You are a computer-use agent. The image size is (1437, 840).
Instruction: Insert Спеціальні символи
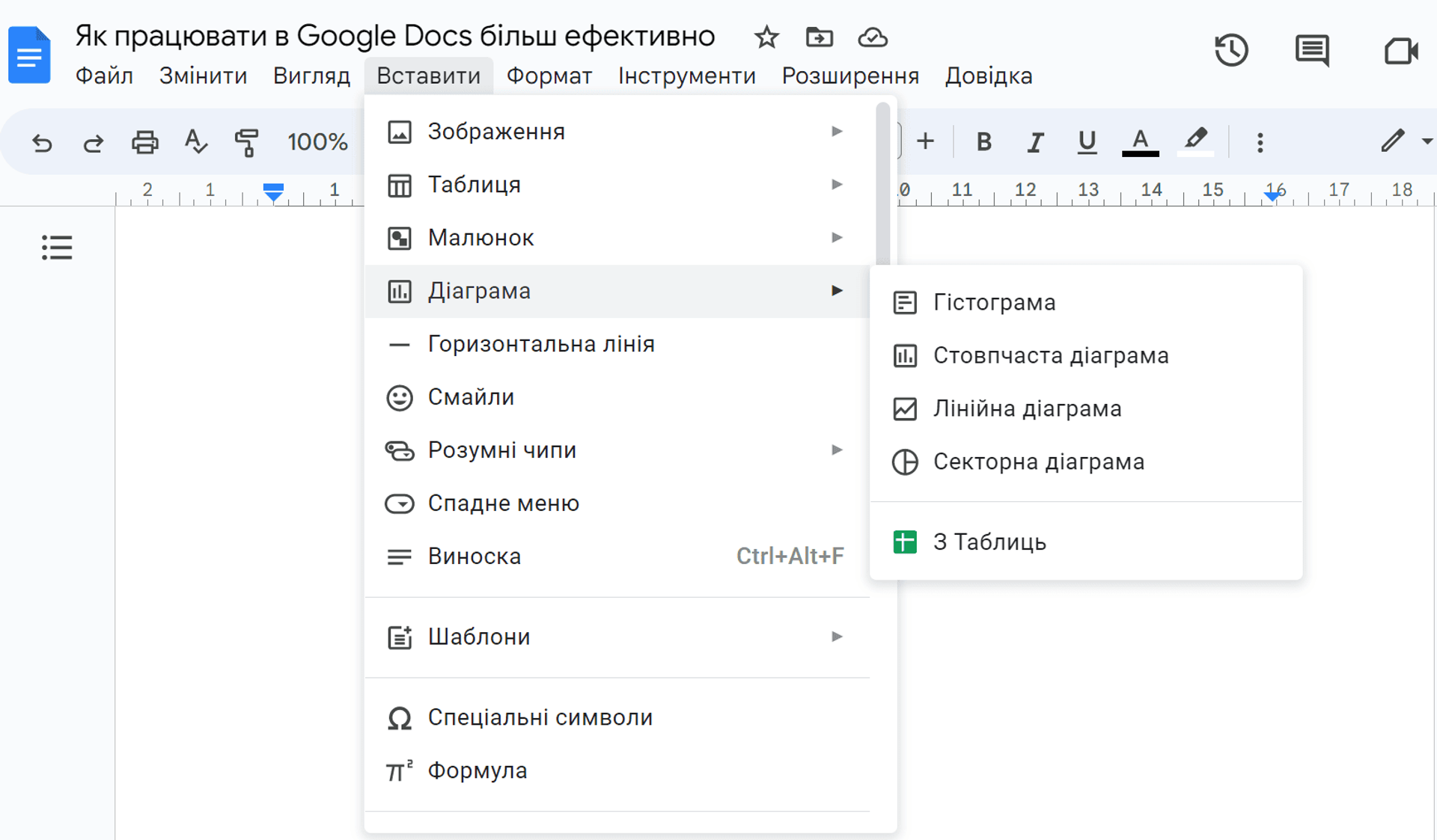click(617, 717)
